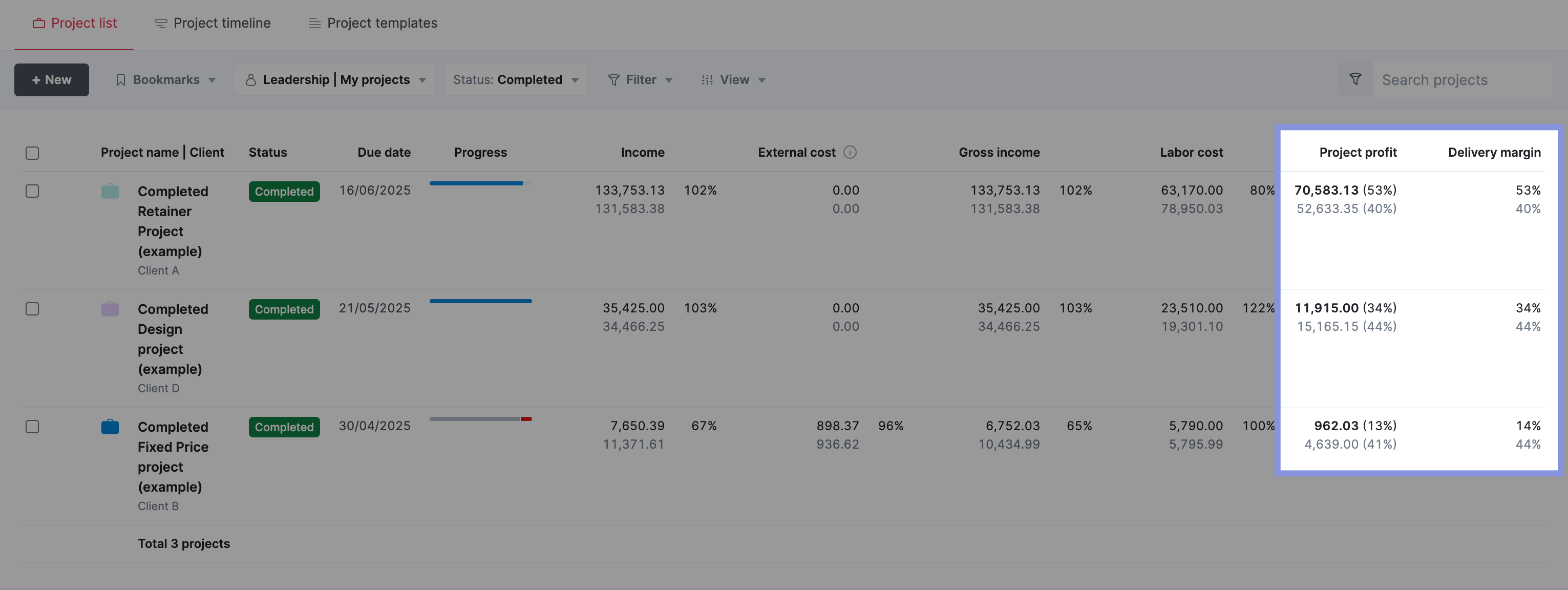This screenshot has height=590, width=1568.
Task: Open the Completed Fixed Price project link
Action: click(173, 457)
